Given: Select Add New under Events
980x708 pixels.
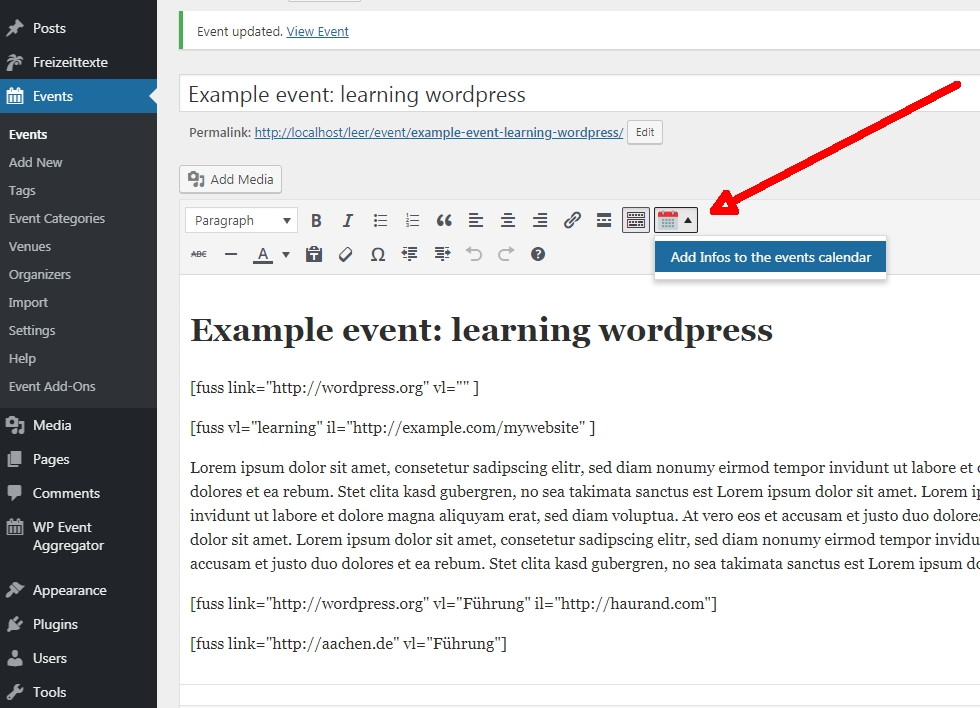Looking at the screenshot, I should (36, 162).
